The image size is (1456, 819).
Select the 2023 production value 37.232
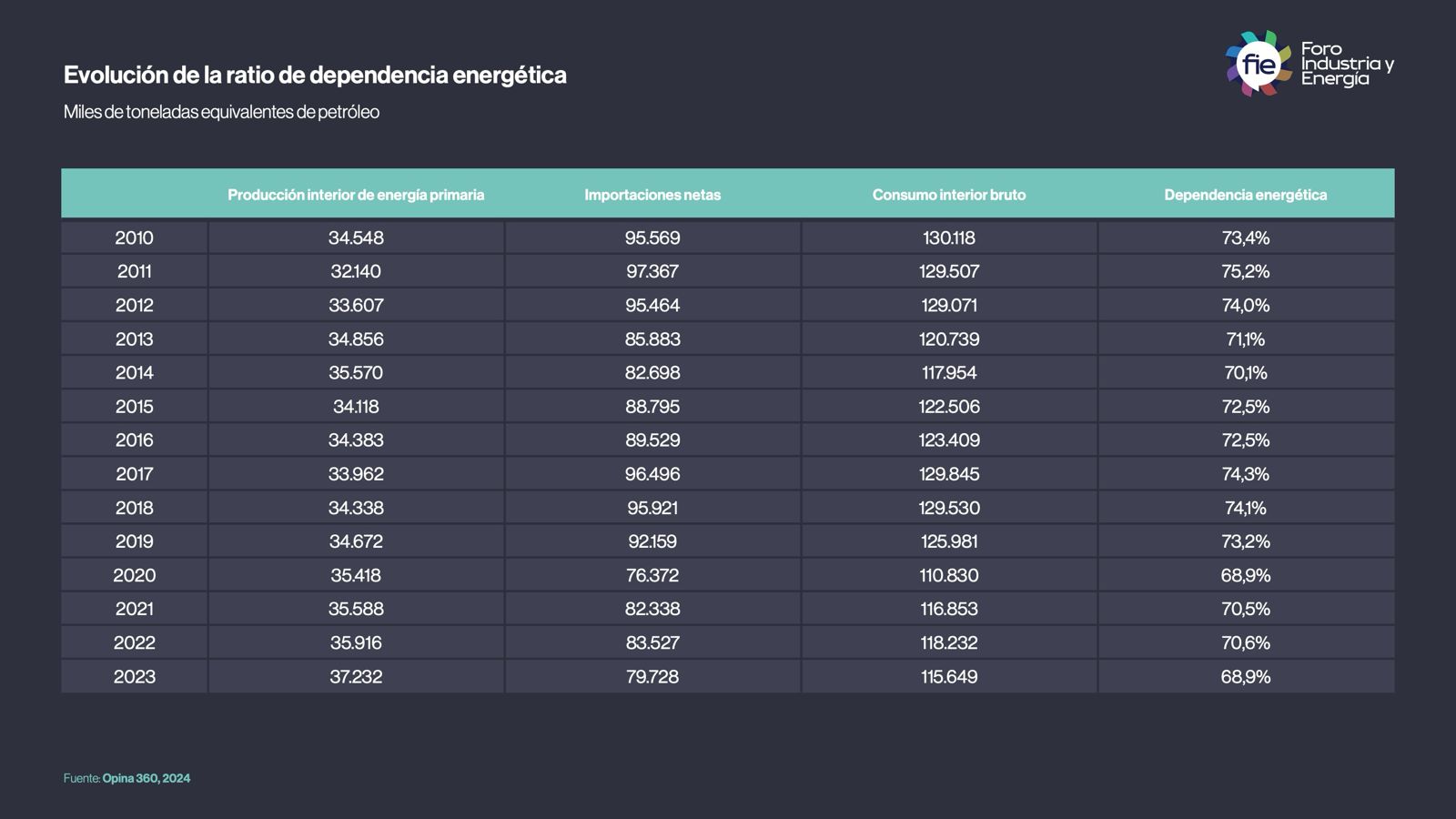tap(356, 676)
